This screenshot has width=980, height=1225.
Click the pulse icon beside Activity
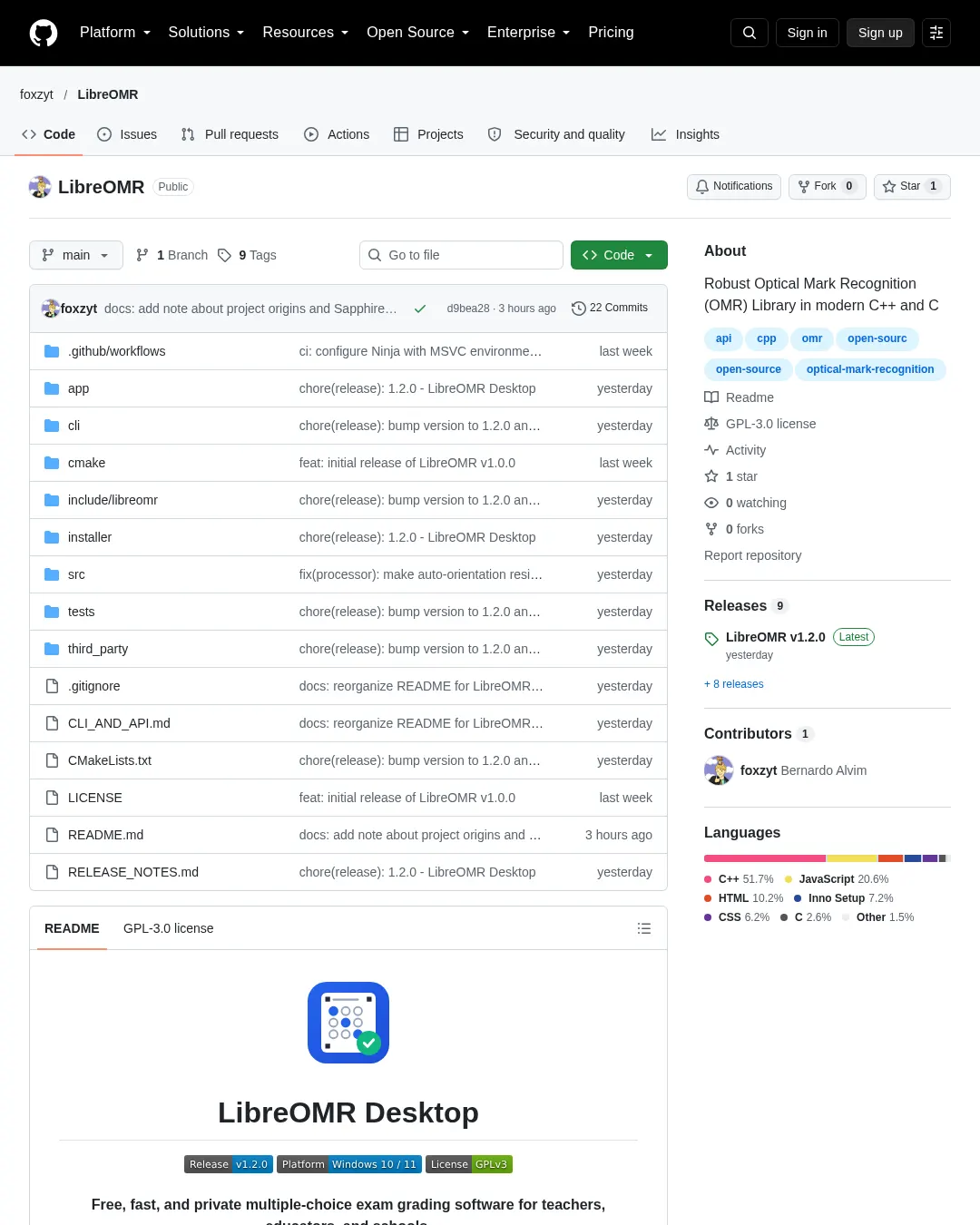(711, 450)
